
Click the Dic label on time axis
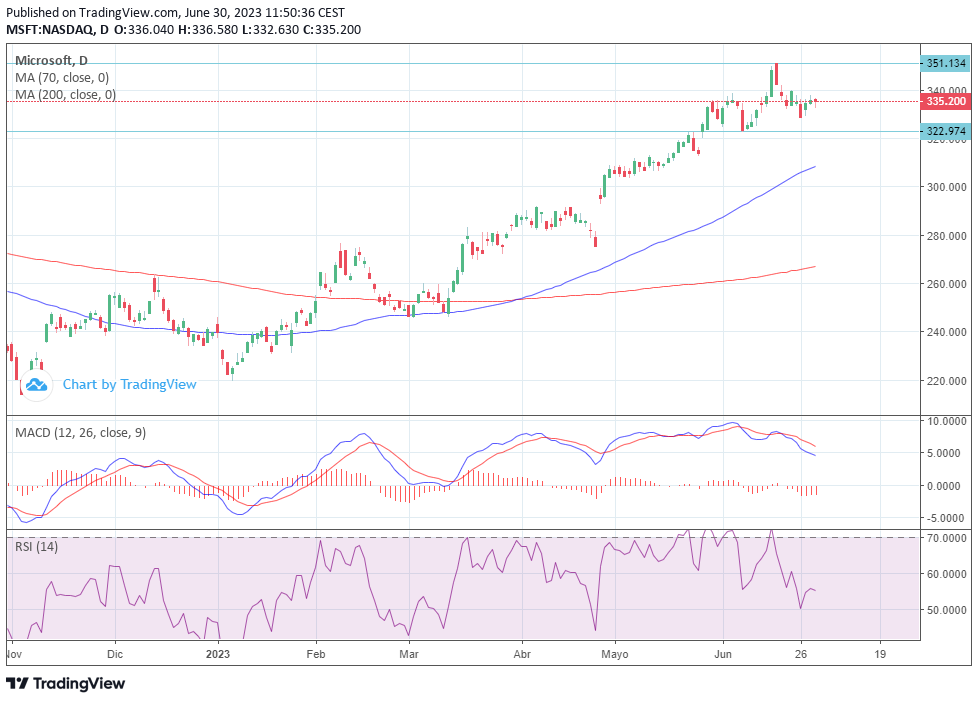[115, 654]
